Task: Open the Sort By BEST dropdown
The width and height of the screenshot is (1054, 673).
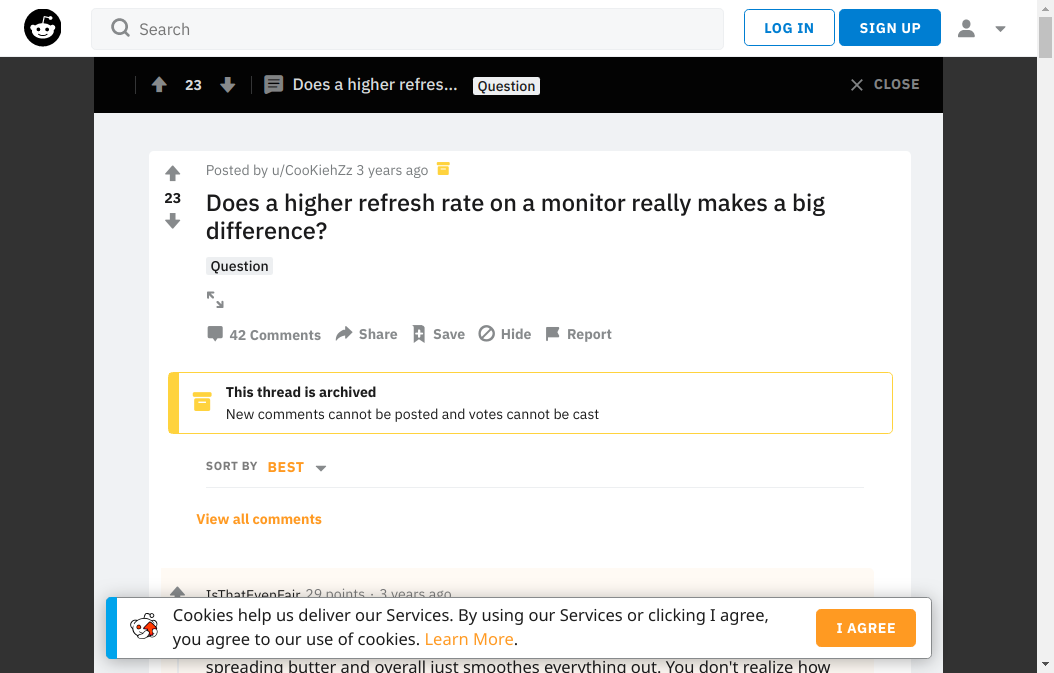Action: pos(296,467)
